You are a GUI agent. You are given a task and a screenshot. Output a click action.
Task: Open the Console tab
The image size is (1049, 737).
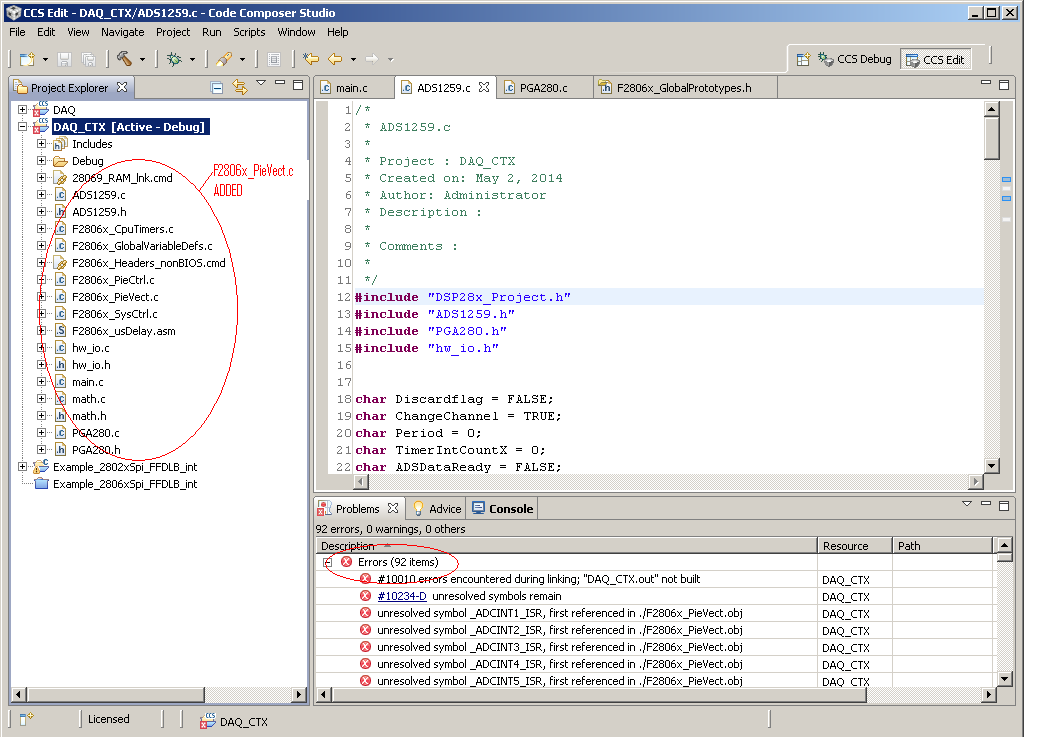tap(510, 509)
